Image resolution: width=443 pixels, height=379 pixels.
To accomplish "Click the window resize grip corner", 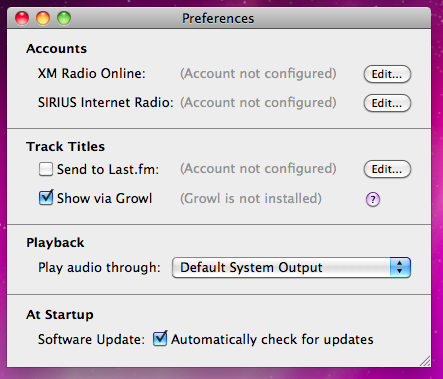I will tap(425, 361).
